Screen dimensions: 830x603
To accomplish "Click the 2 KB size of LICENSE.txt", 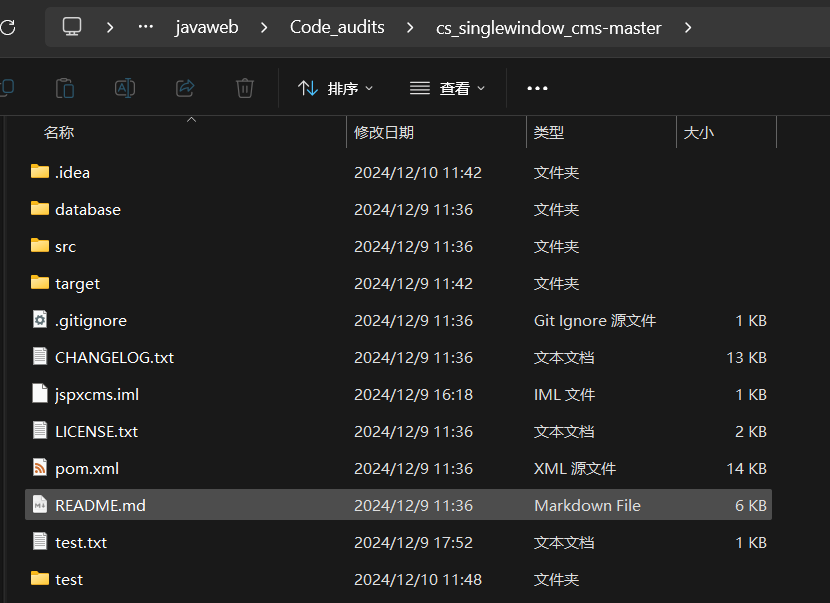I will tap(751, 431).
